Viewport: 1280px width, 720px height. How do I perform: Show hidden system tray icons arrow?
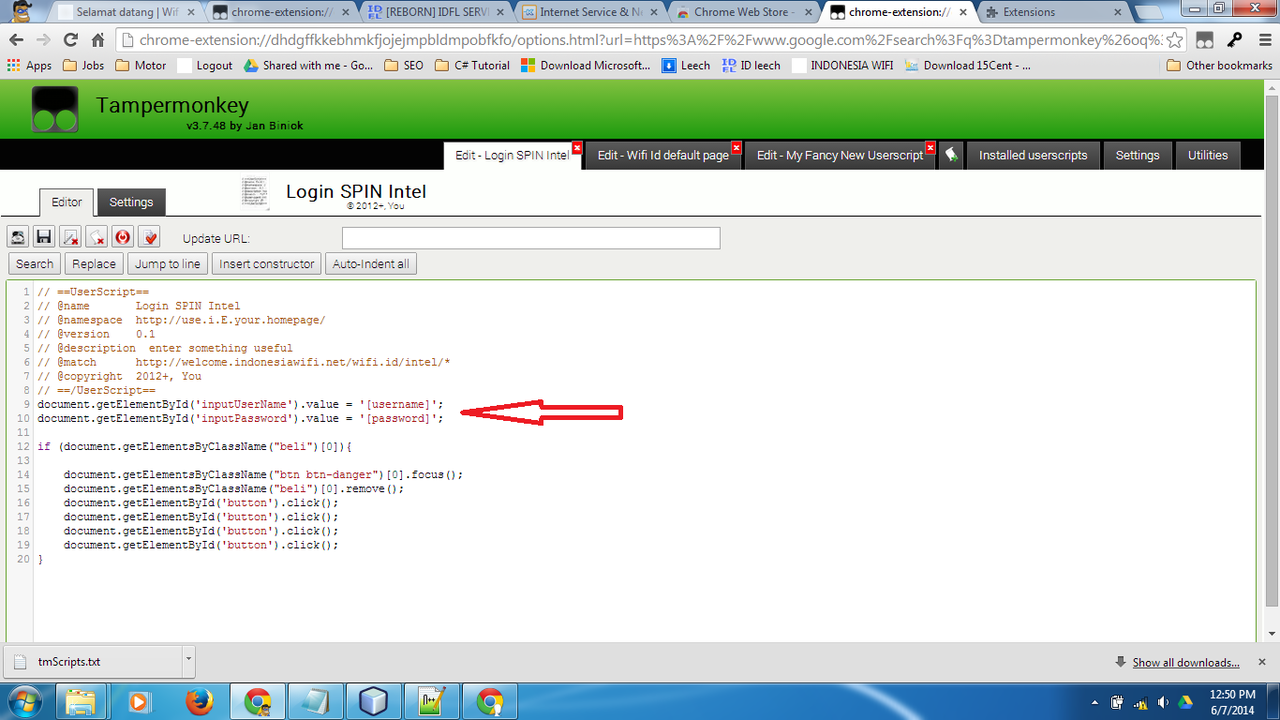point(1096,701)
